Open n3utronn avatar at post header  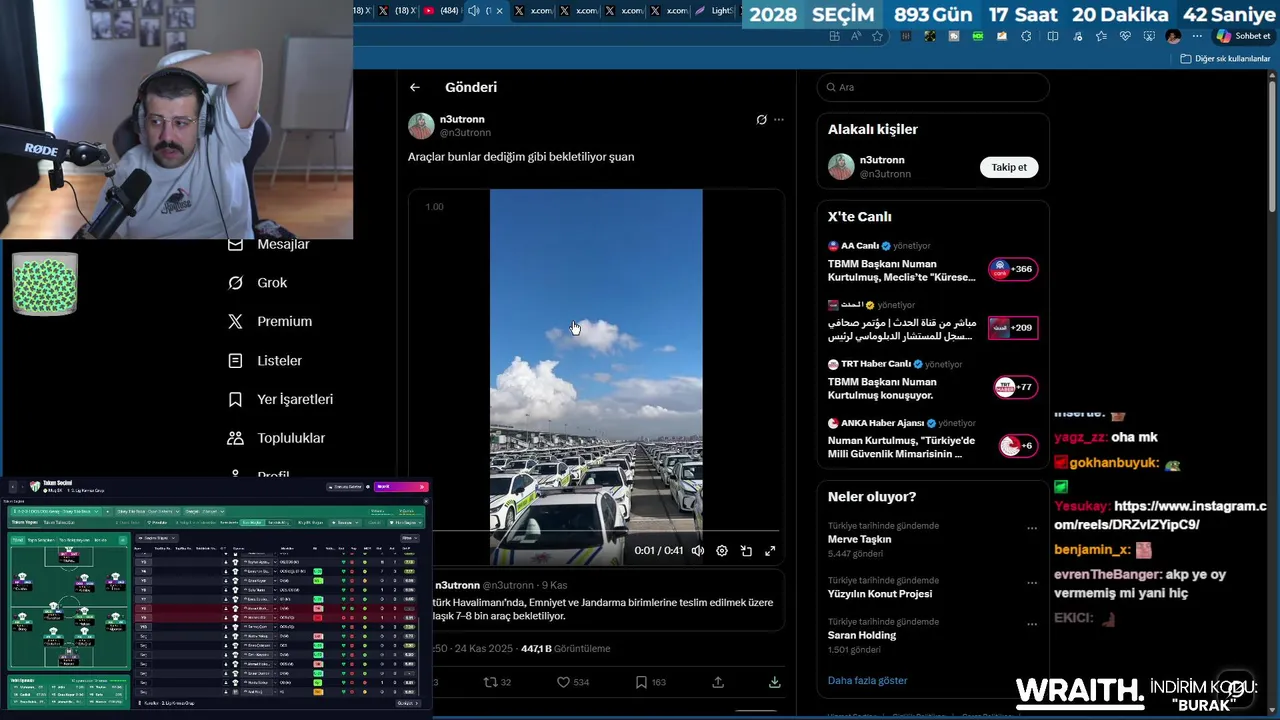point(421,125)
